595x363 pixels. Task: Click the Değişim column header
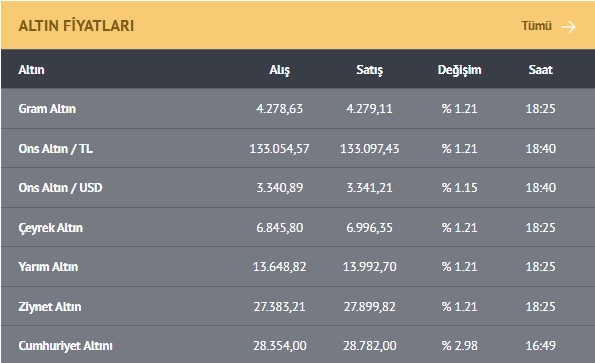point(459,70)
